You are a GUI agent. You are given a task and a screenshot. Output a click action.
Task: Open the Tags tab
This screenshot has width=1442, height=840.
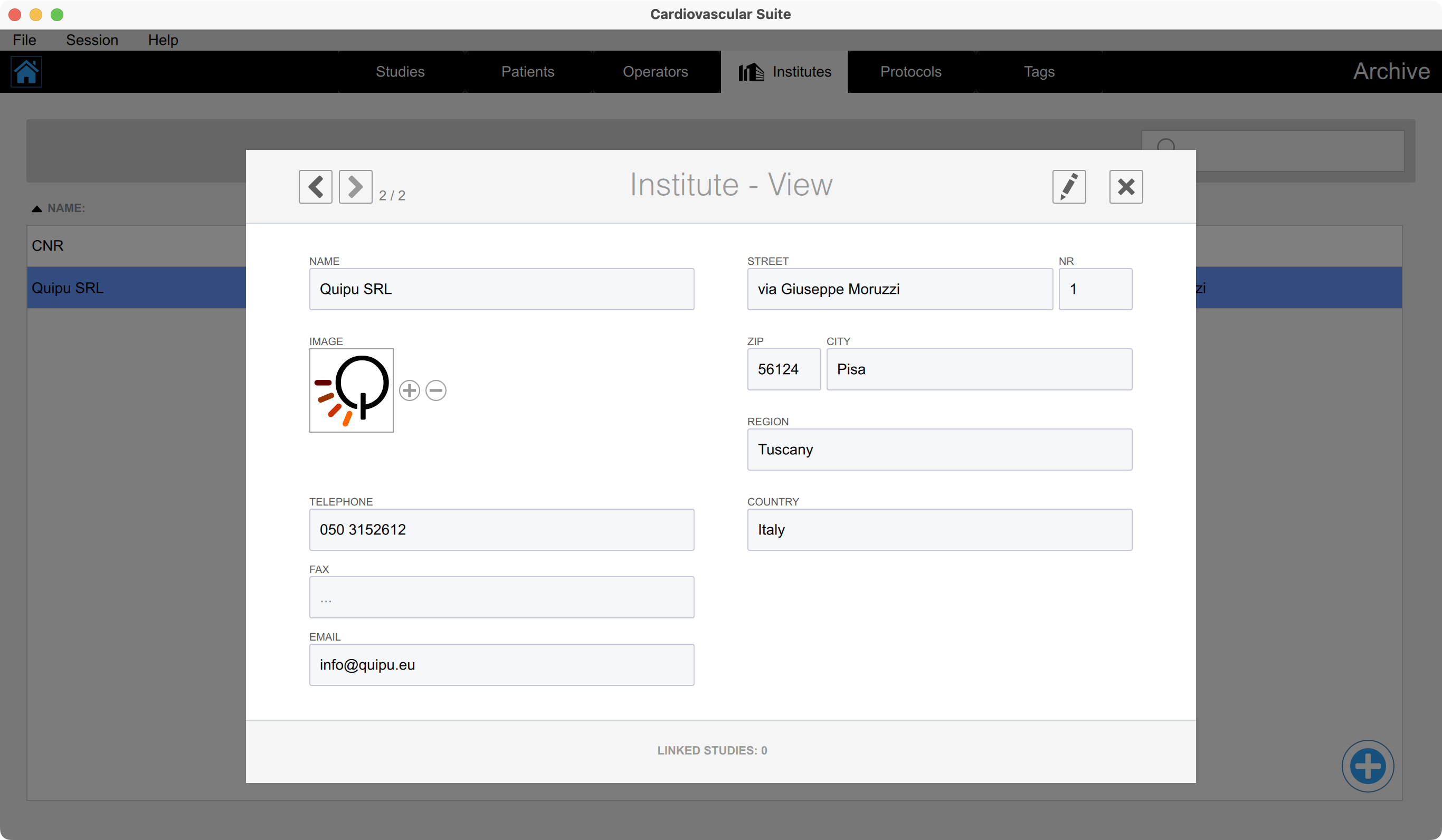tap(1039, 72)
